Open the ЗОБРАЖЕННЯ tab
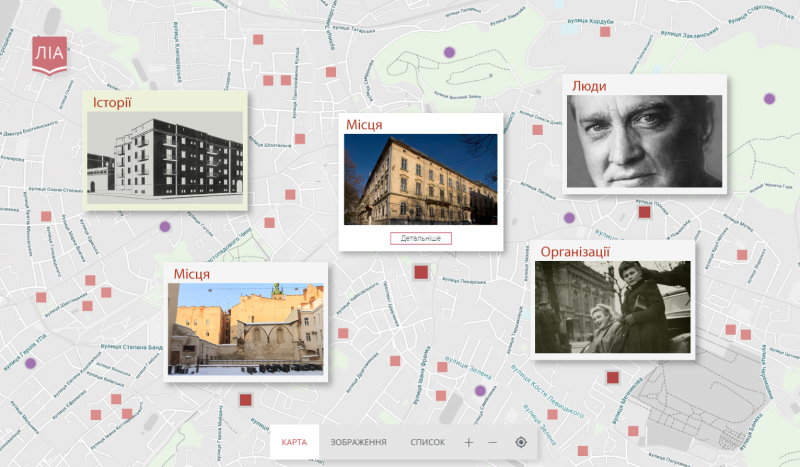Viewport: 800px width, 467px height. click(358, 442)
